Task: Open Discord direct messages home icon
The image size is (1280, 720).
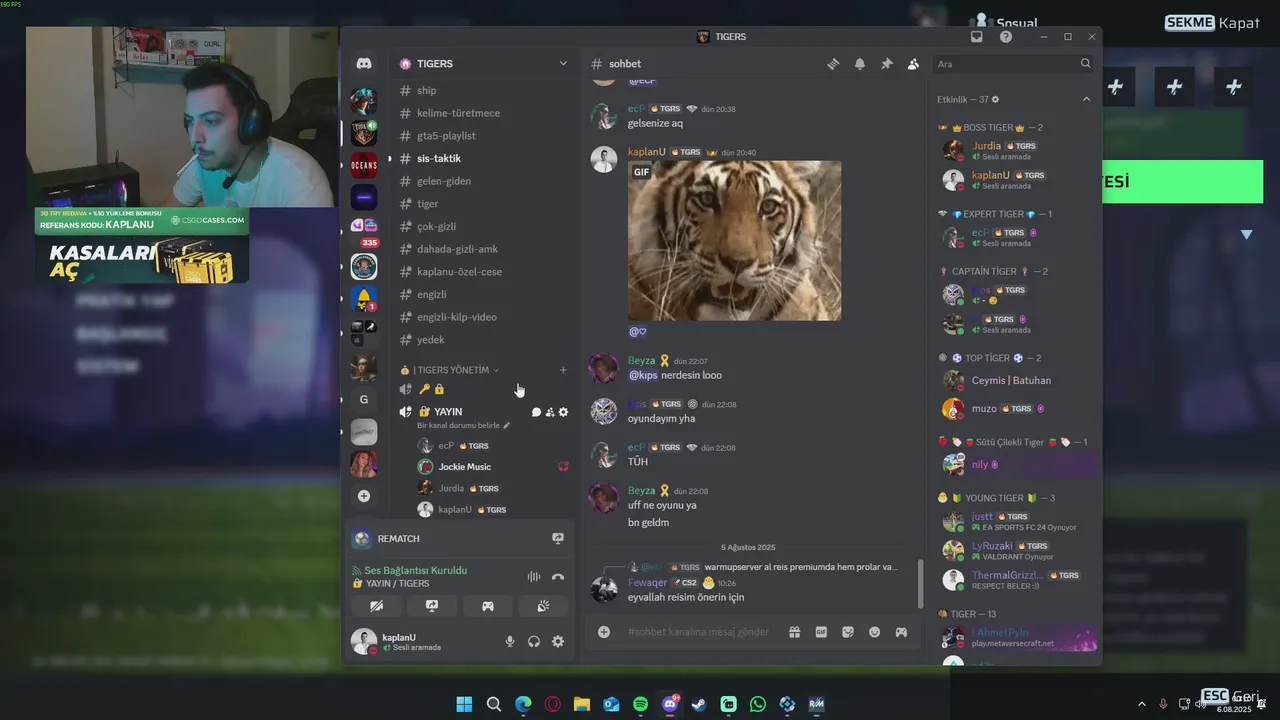Action: [364, 63]
